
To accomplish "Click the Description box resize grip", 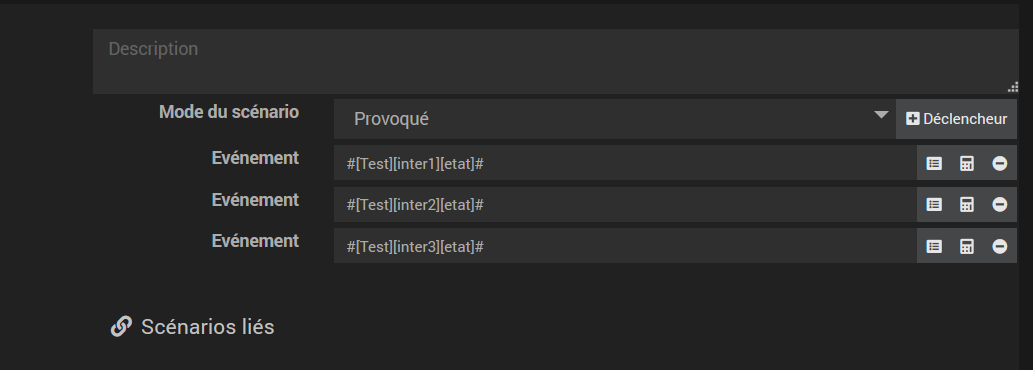I will click(x=1013, y=87).
